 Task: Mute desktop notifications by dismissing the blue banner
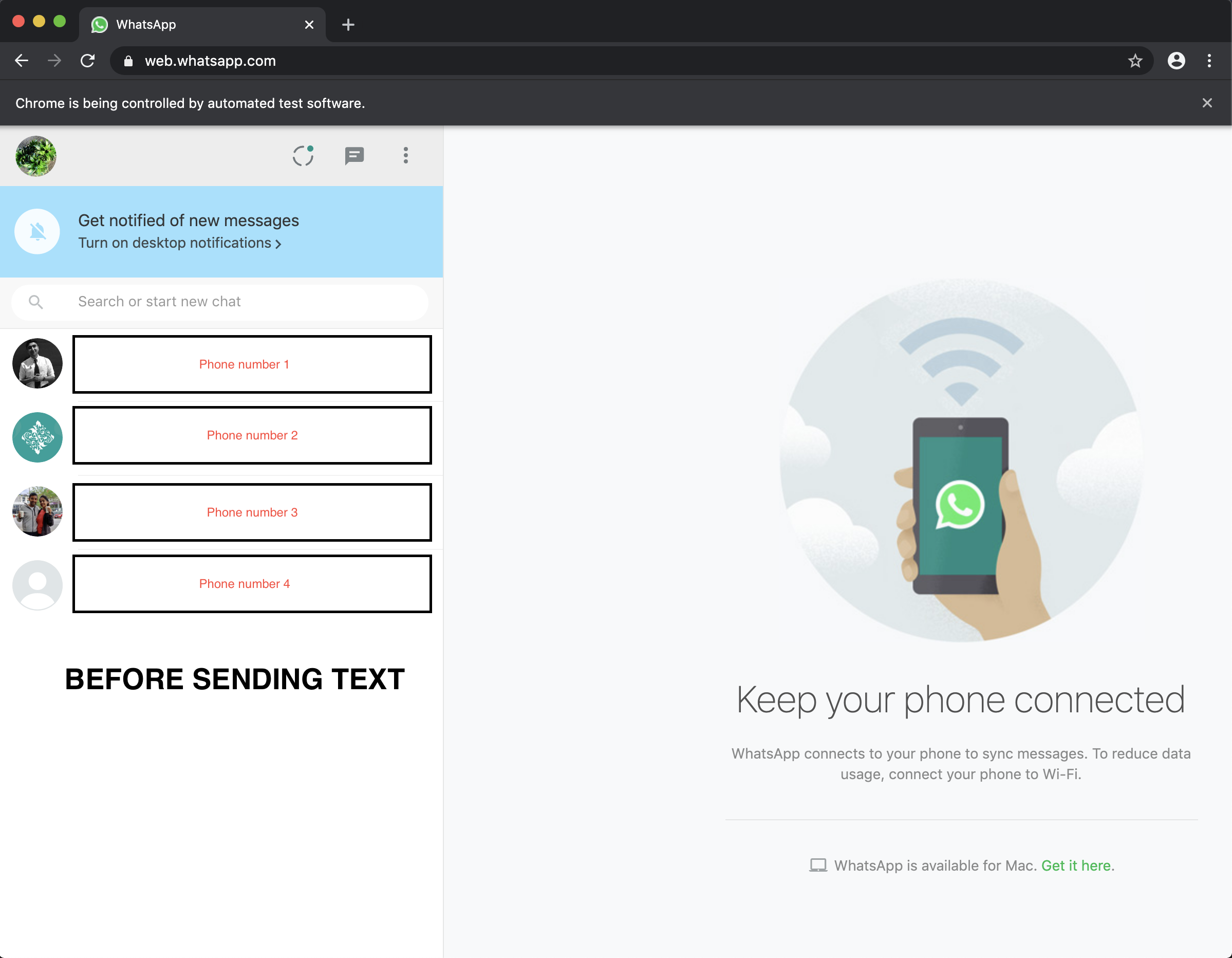(x=36, y=231)
